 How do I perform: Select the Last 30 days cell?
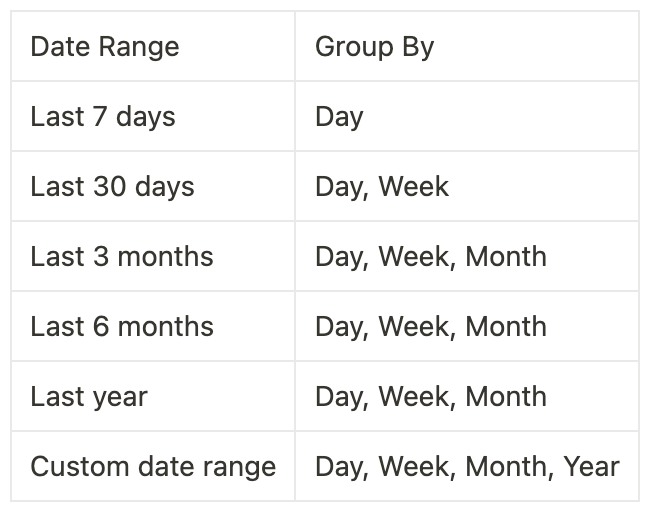click(x=112, y=187)
